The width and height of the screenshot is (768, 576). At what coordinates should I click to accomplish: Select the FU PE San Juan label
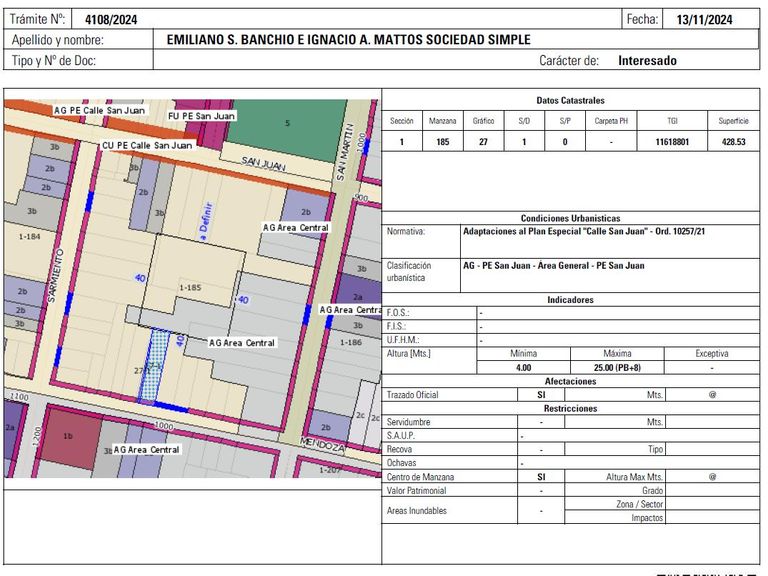(x=201, y=116)
